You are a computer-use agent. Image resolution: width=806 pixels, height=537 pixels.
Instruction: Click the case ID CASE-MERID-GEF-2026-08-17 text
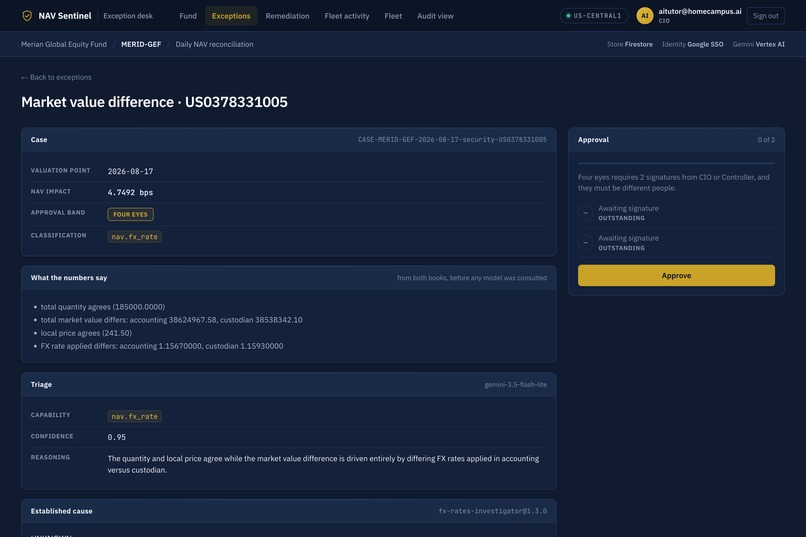coord(452,140)
